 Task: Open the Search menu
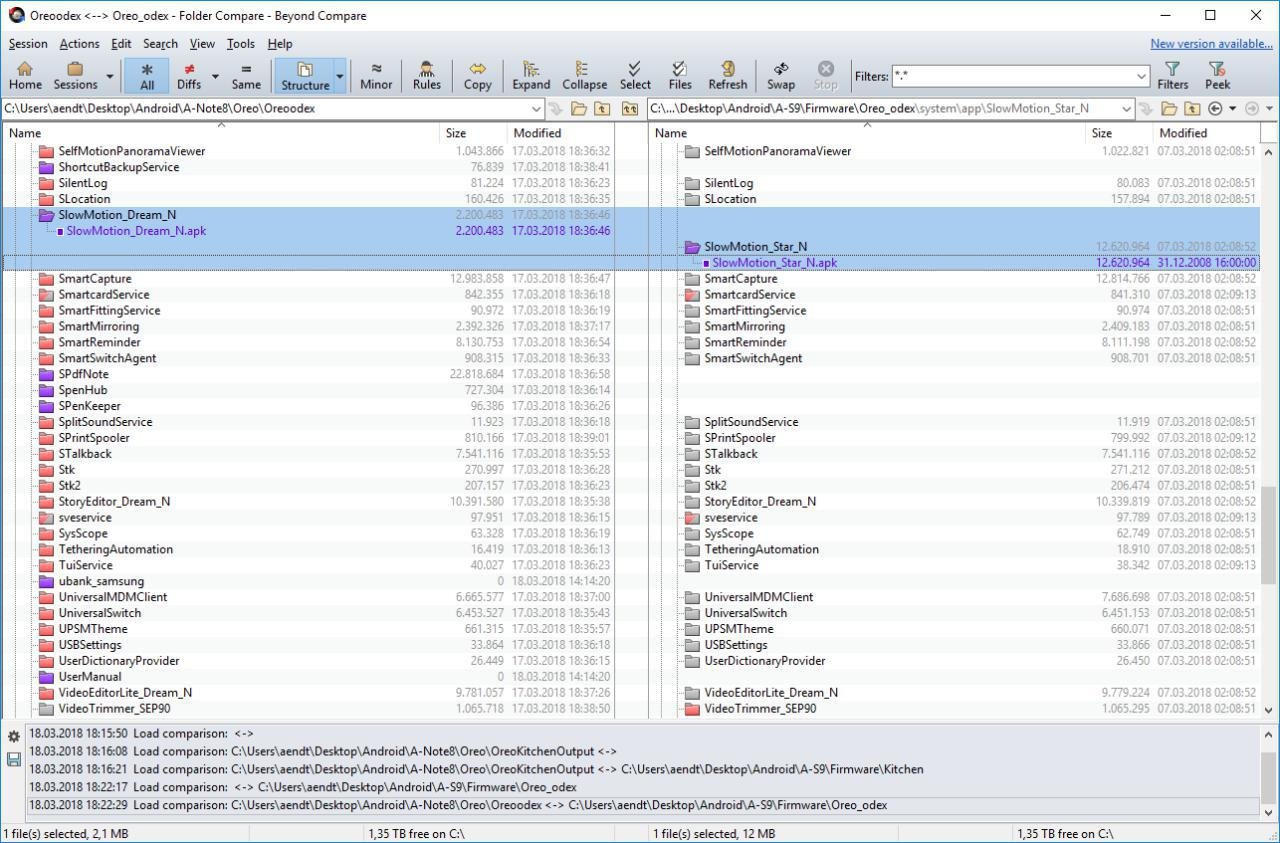pyautogui.click(x=160, y=44)
